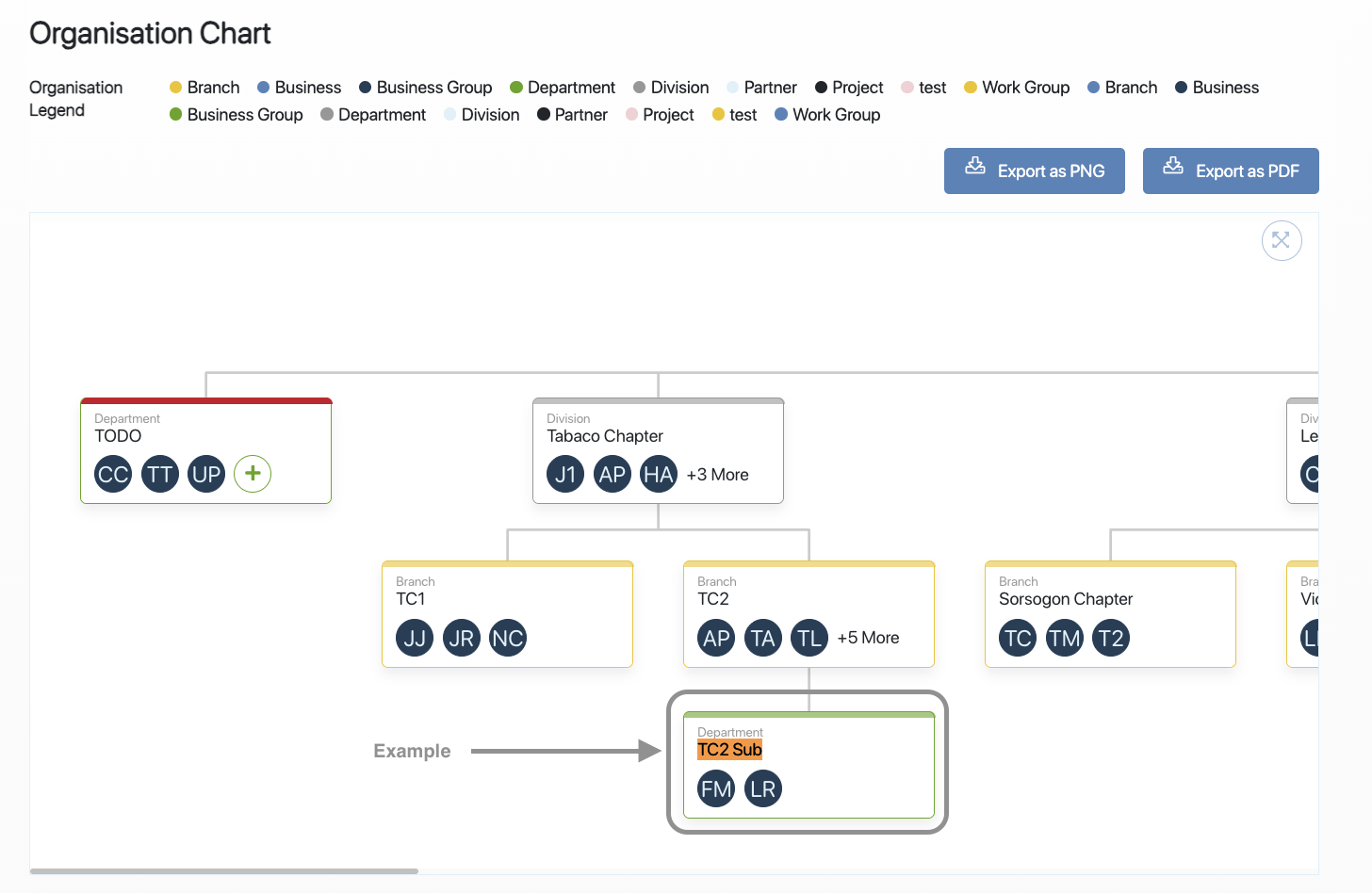Click the fullscreen expand icon on chart
Viewport: 1372px width, 893px height.
[1281, 240]
